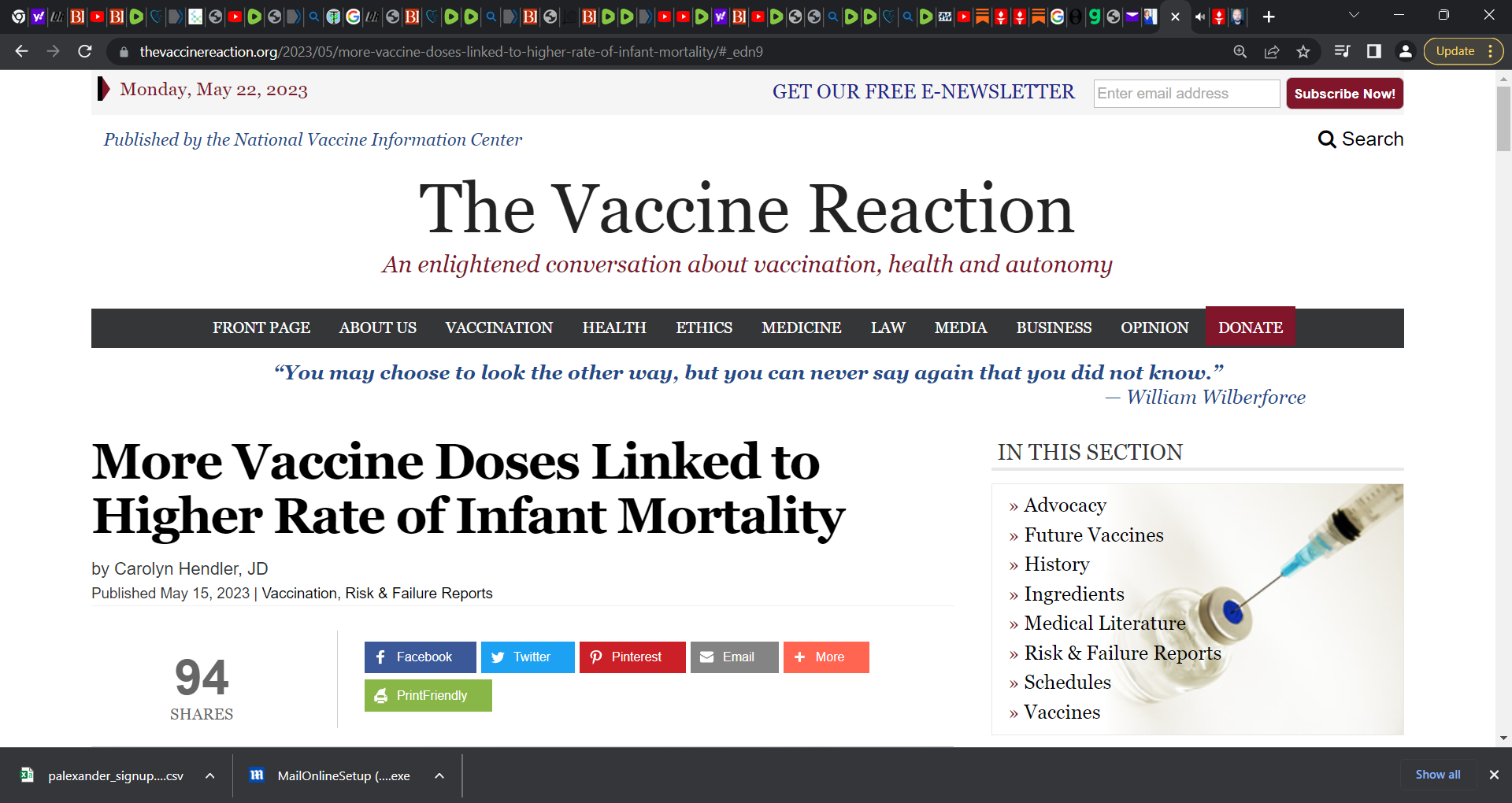
Task: Open the Future Vaccines section link
Action: pyautogui.click(x=1094, y=535)
